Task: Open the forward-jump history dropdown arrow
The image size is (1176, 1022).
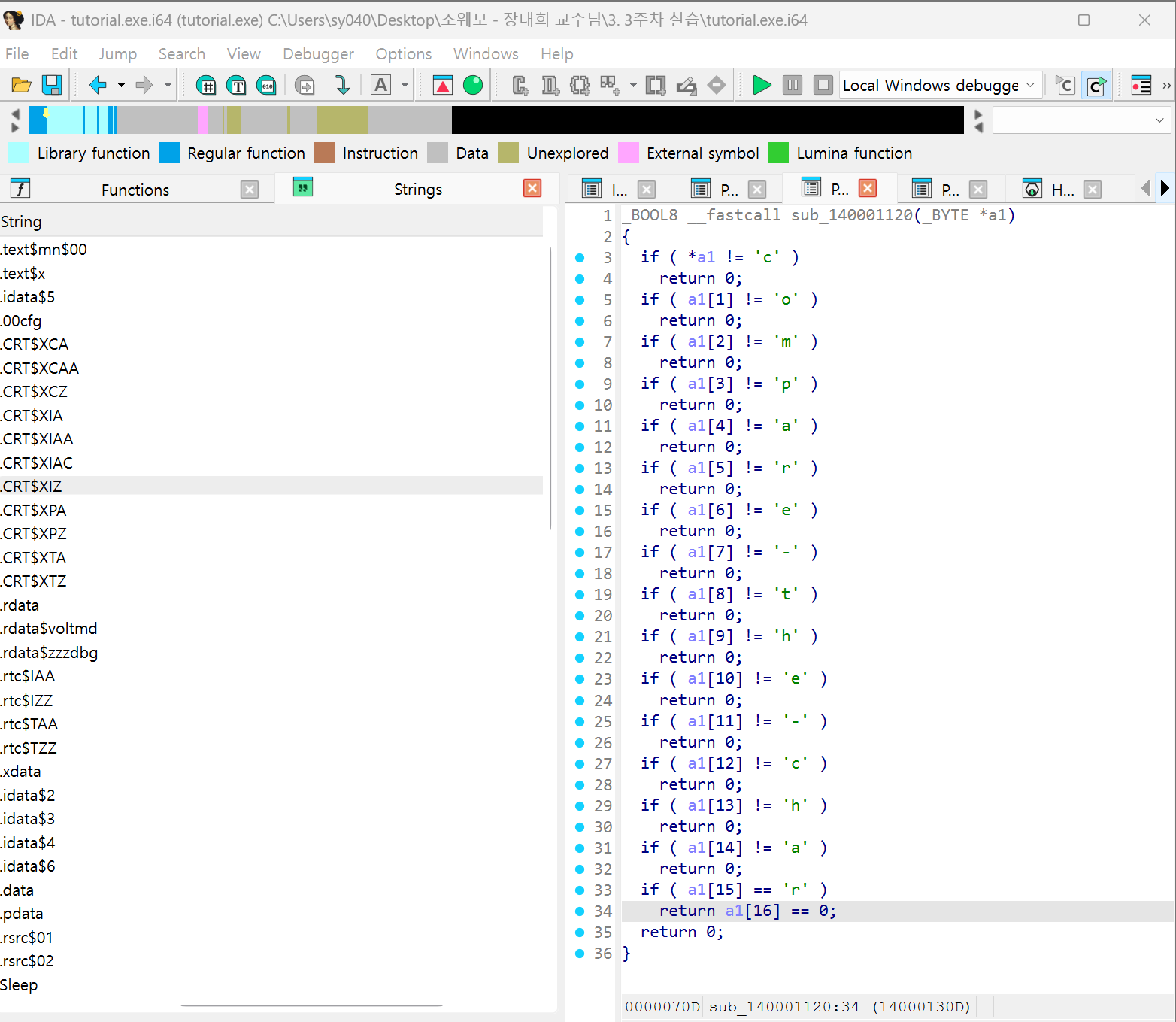Action: click(168, 85)
